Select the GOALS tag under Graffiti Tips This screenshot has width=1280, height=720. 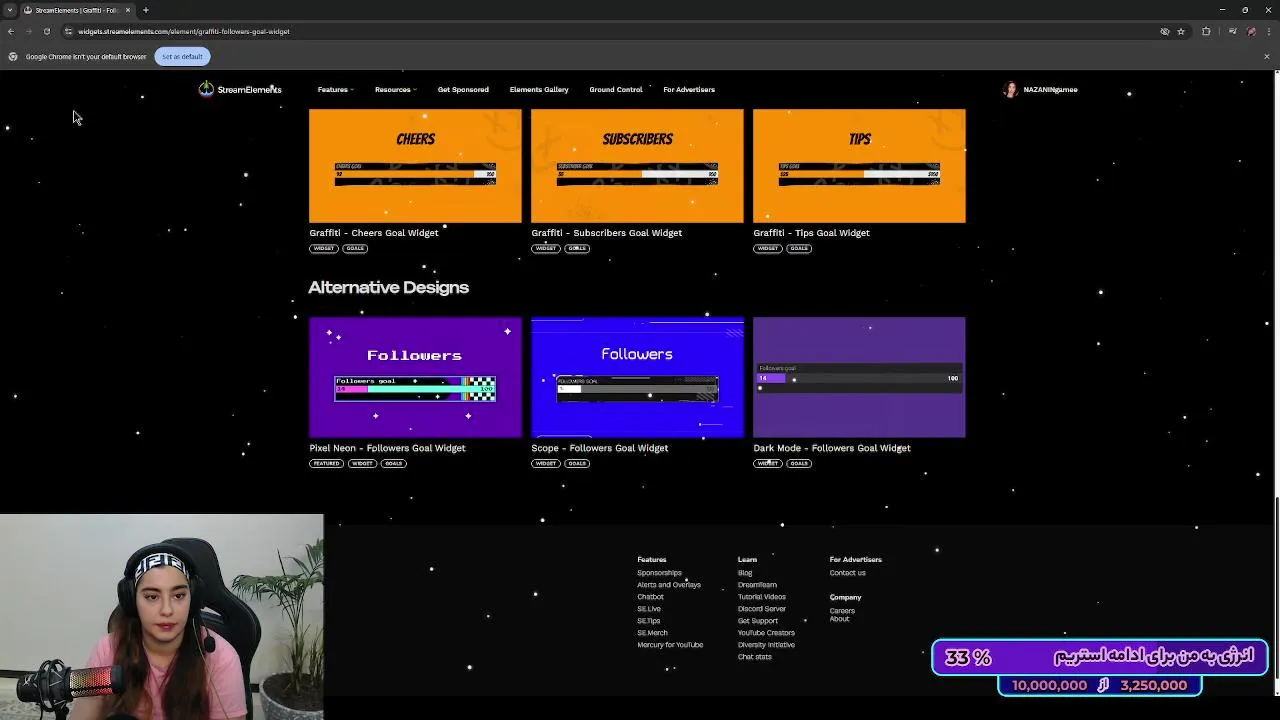tap(799, 248)
